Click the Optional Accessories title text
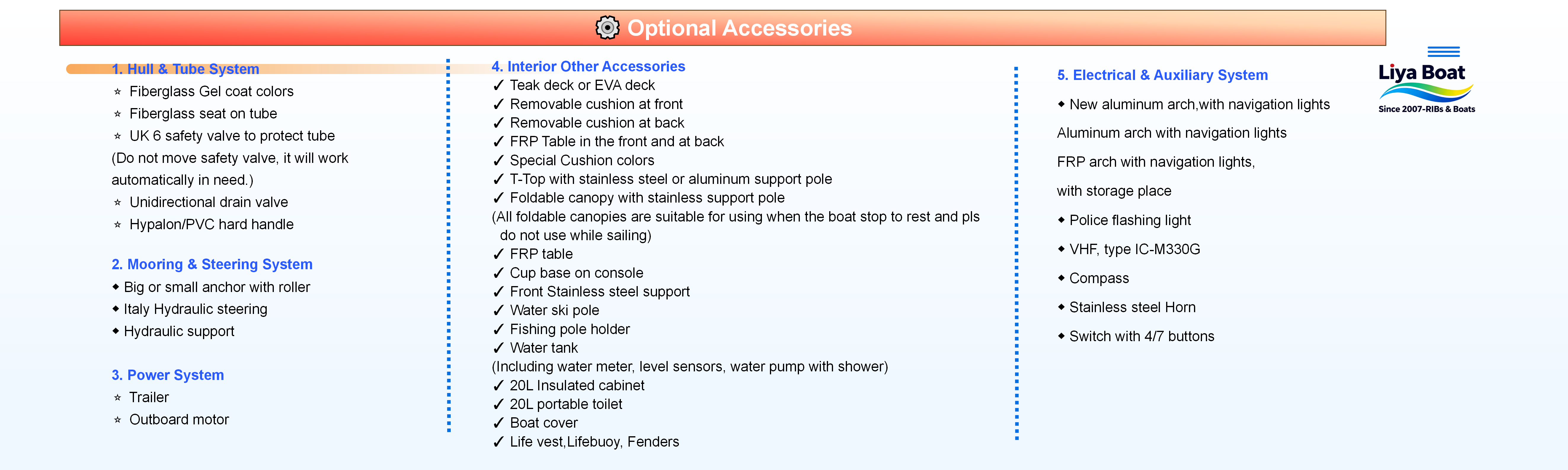1568x470 pixels. pos(739,28)
